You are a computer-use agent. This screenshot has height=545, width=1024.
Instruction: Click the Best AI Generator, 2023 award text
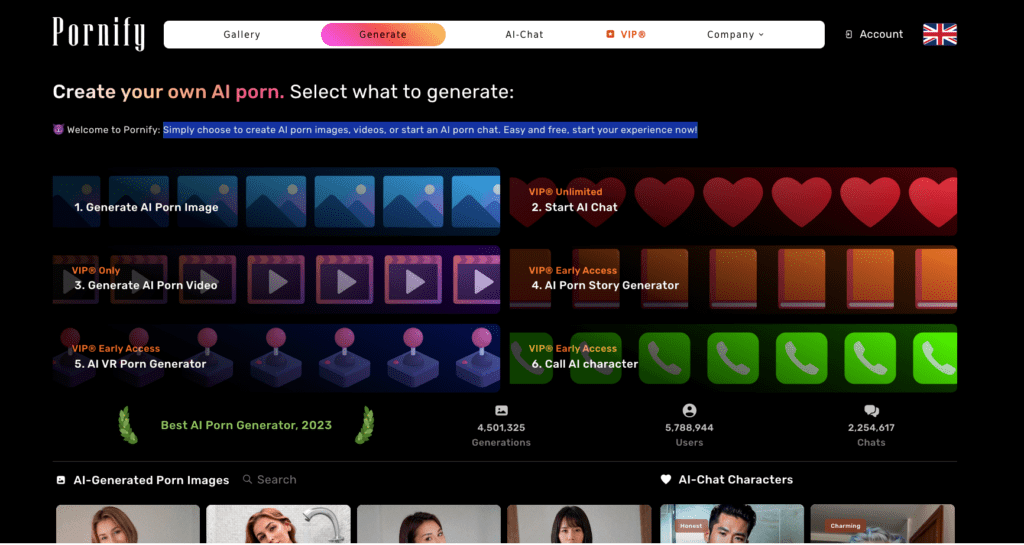point(246,425)
